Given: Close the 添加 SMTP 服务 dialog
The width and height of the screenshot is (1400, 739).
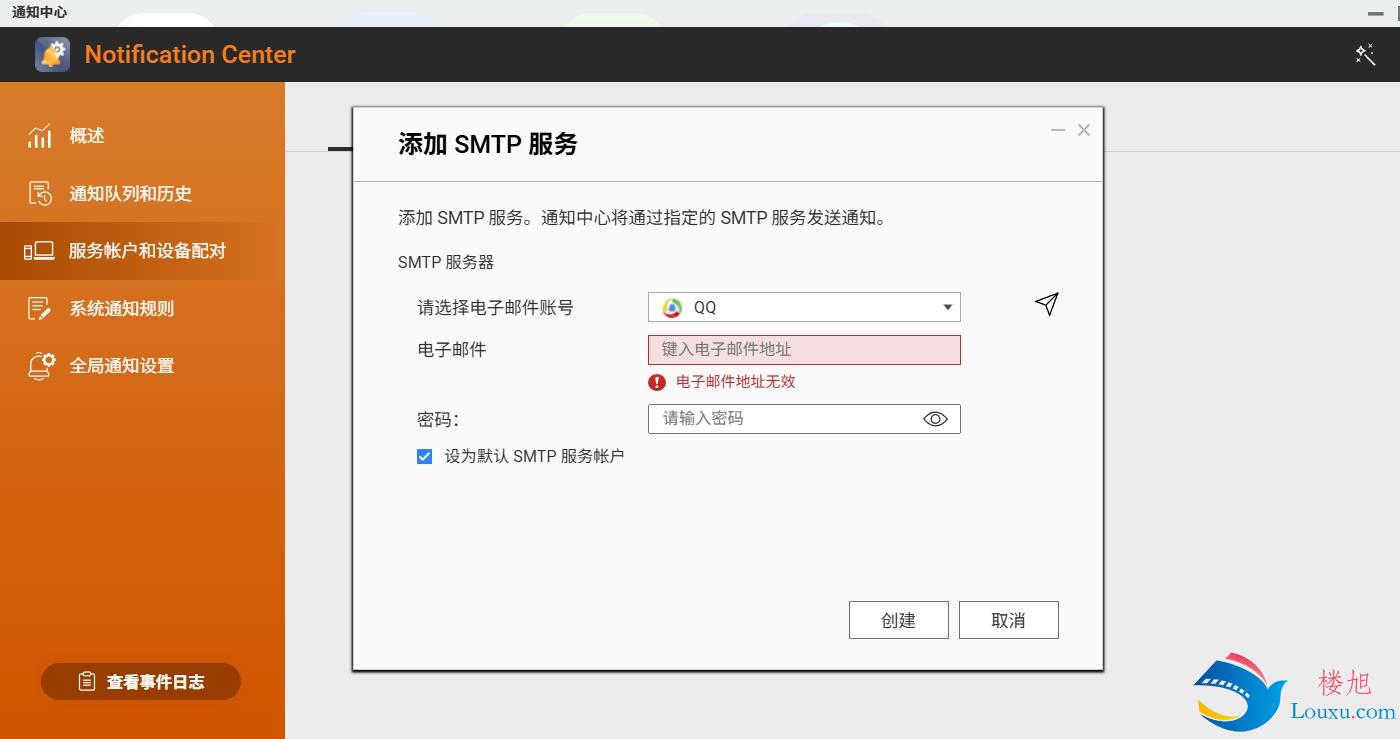Looking at the screenshot, I should [1084, 130].
